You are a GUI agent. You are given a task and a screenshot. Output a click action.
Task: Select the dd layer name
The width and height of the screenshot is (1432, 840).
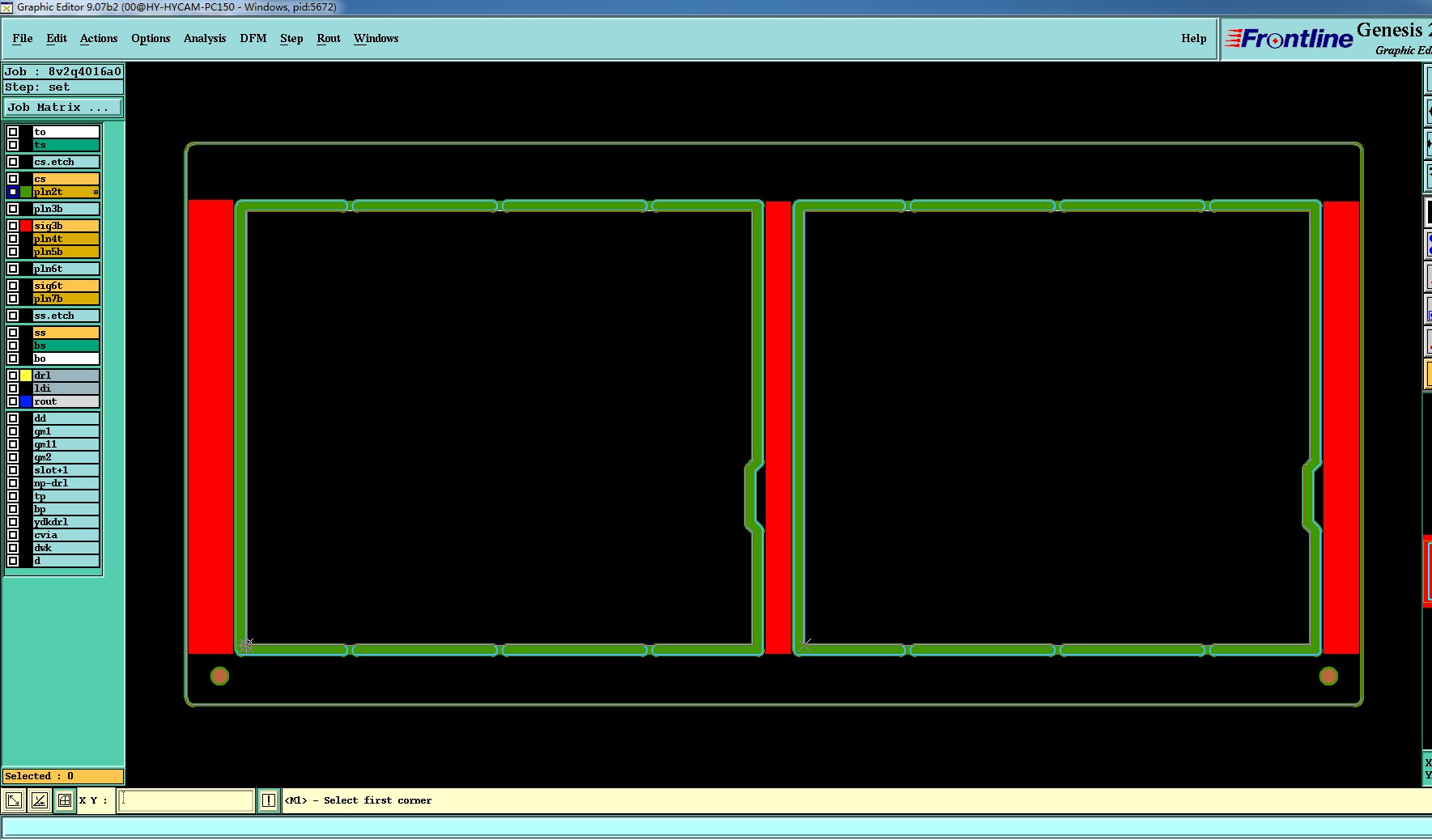[66, 418]
